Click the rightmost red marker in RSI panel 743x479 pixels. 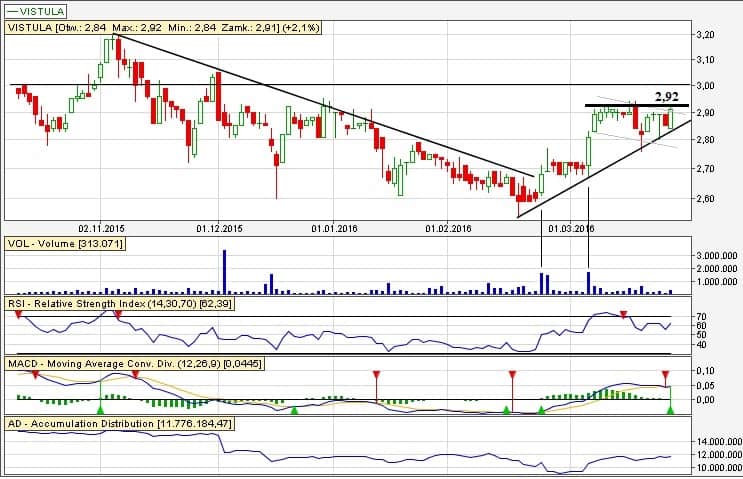pyautogui.click(x=624, y=314)
